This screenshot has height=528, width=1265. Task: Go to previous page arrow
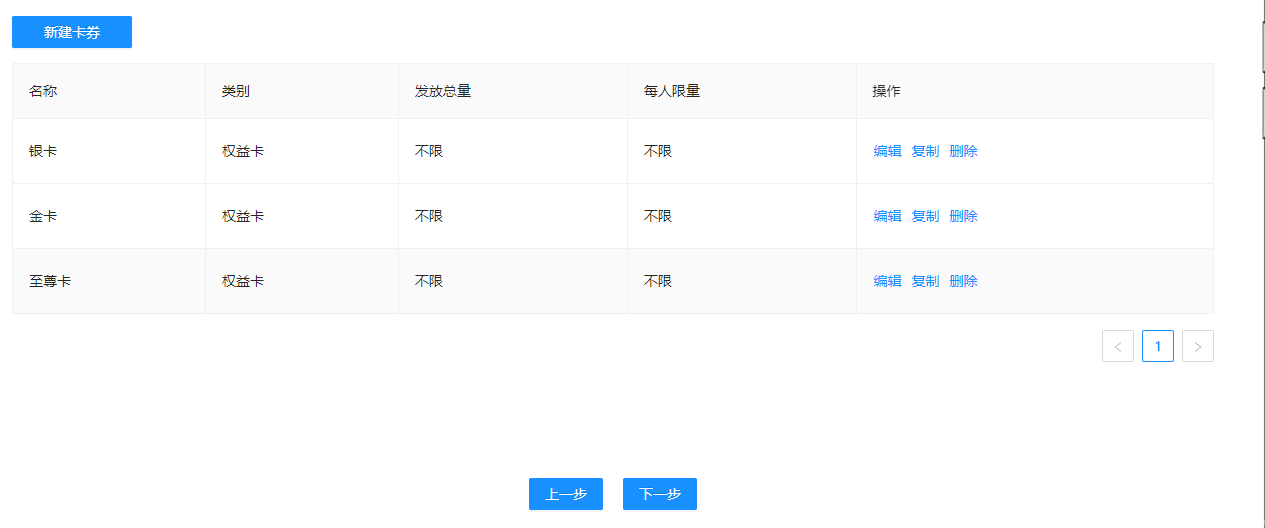click(x=1117, y=346)
